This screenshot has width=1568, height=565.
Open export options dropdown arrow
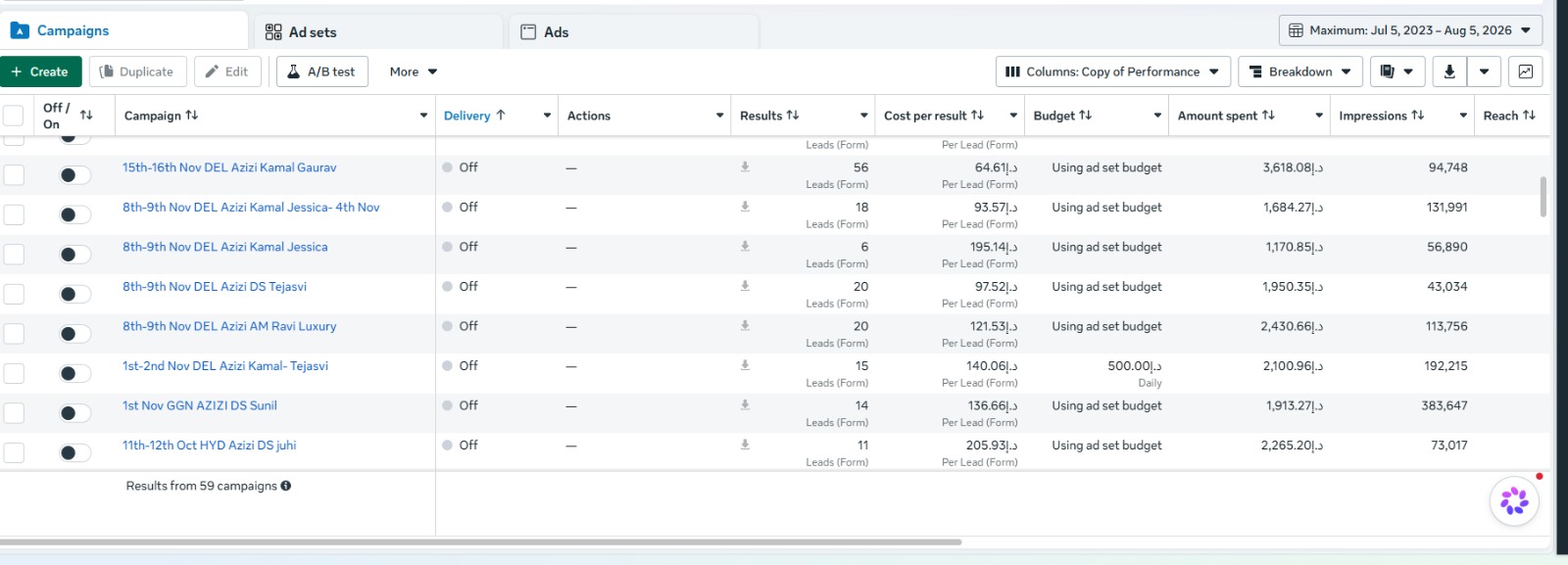[x=1484, y=71]
